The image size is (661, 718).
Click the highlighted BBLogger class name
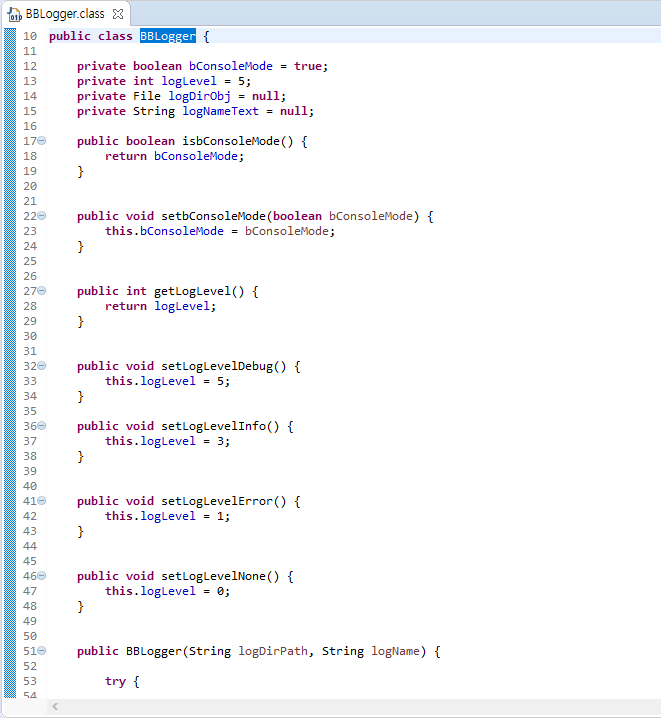click(x=167, y=36)
